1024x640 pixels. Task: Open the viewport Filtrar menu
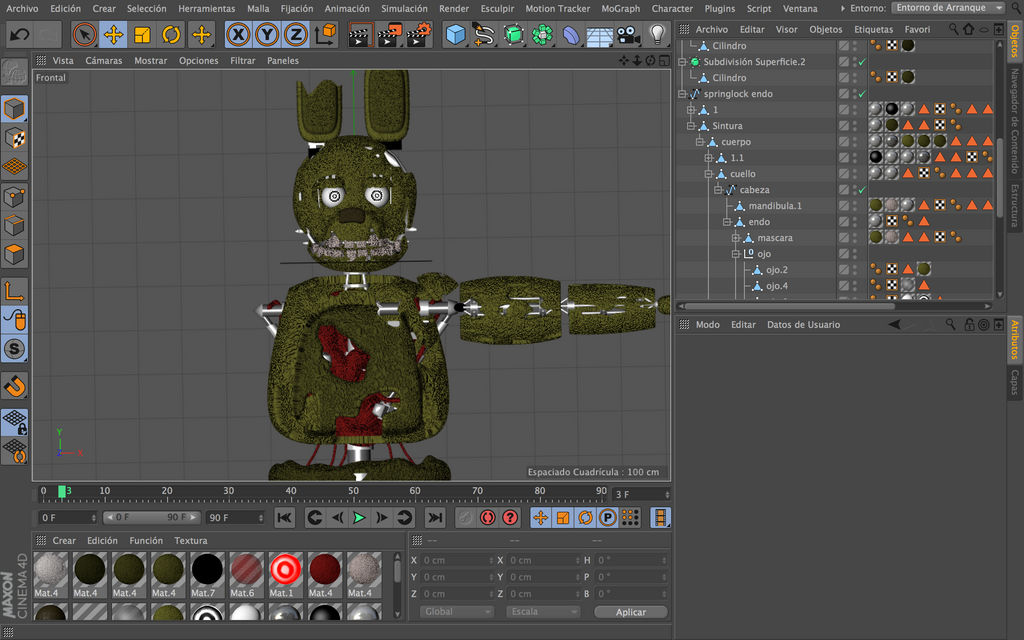point(242,61)
